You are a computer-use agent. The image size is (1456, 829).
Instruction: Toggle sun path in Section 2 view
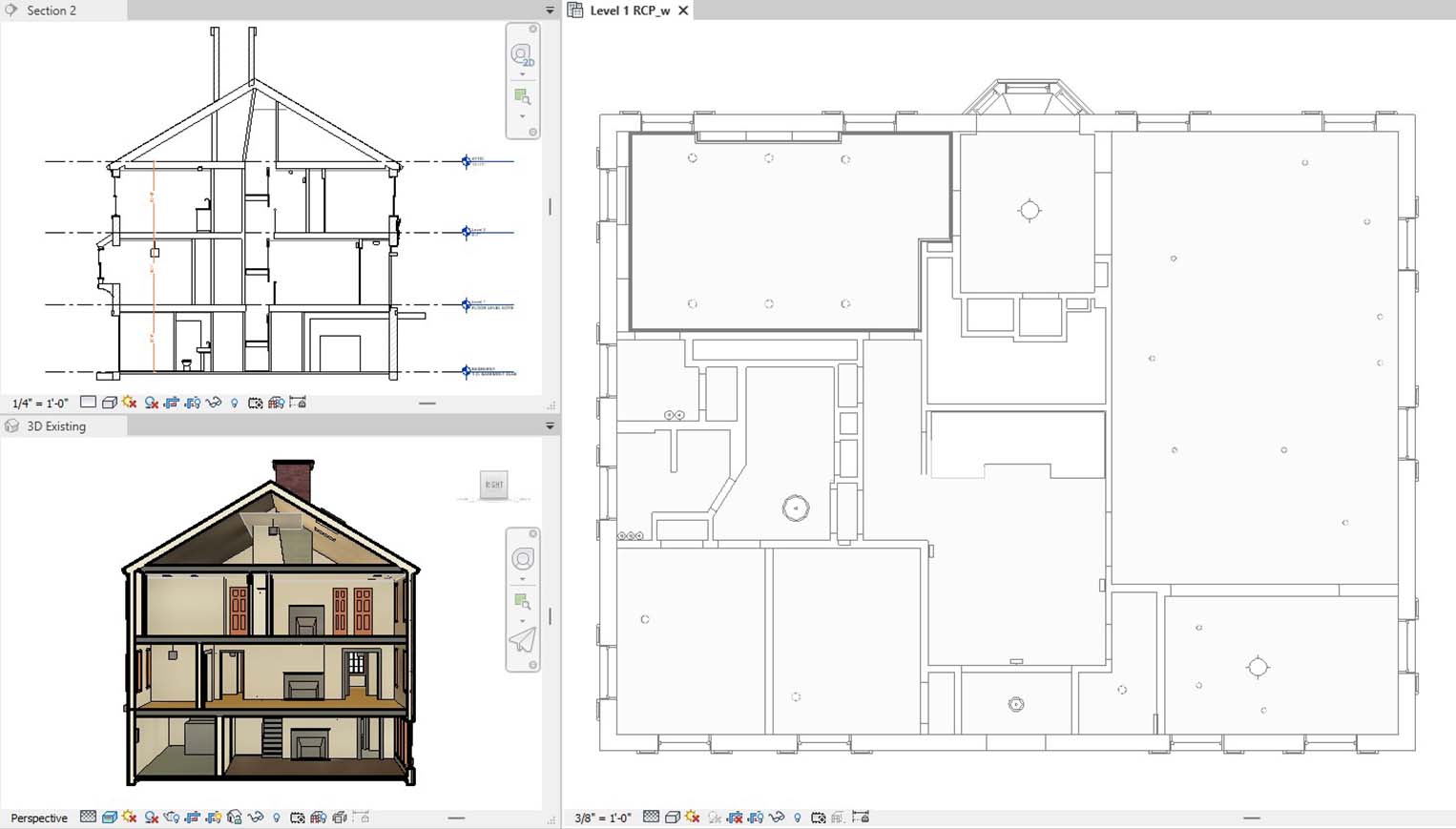(x=129, y=404)
